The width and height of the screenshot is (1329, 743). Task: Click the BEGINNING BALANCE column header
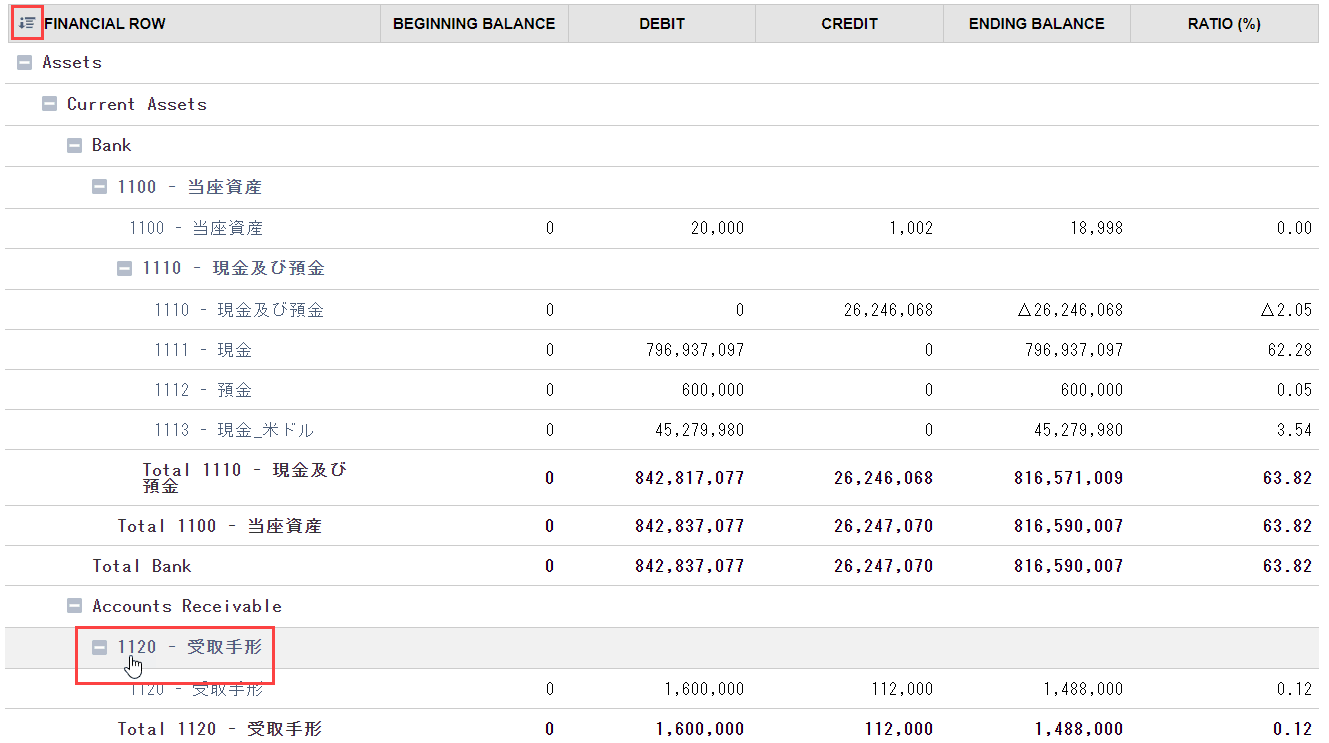tap(474, 23)
